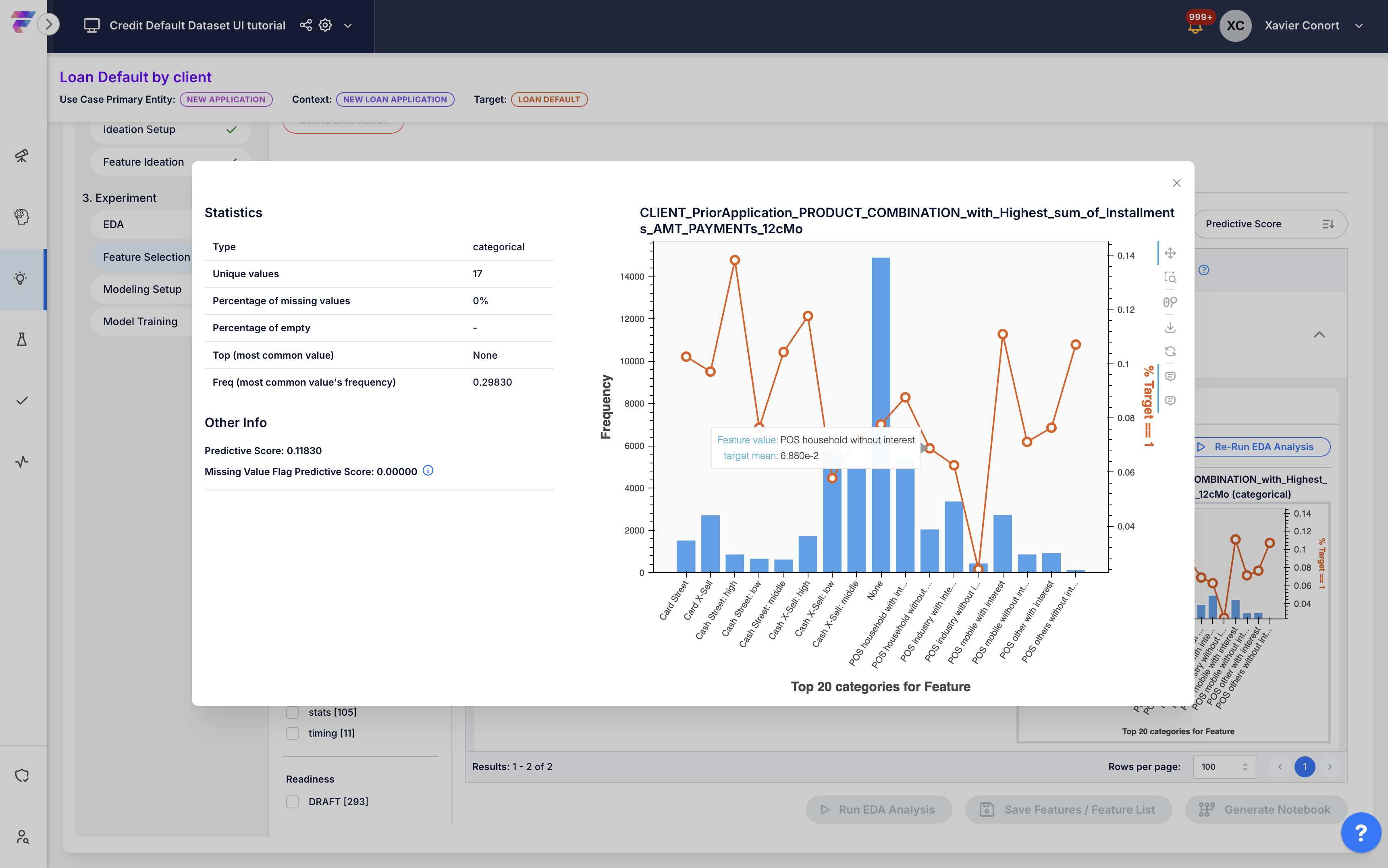Select the box zoom chart tool
This screenshot has width=1388, height=868.
tap(1170, 278)
